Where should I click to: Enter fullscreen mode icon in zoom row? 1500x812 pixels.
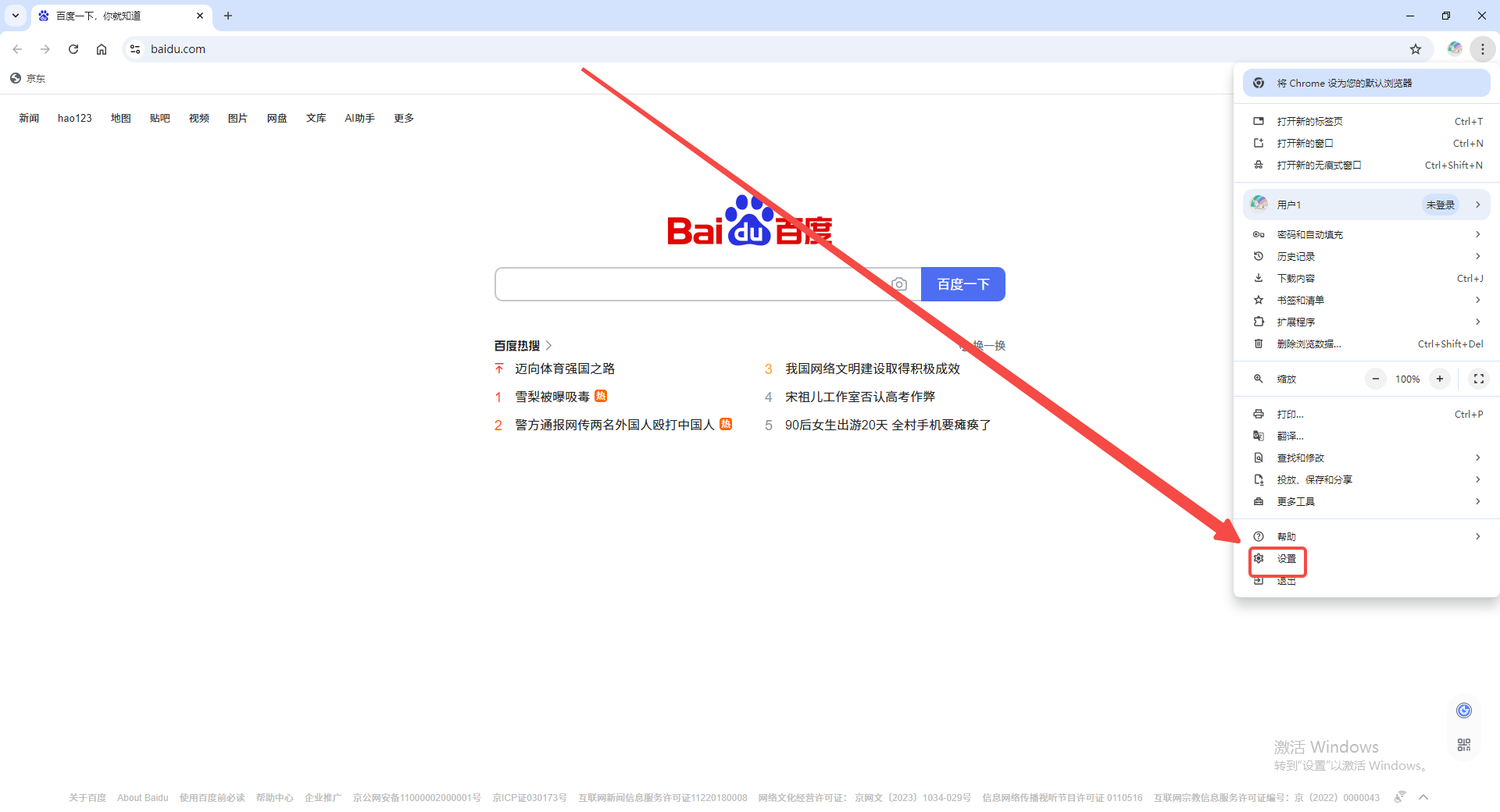[x=1479, y=379]
